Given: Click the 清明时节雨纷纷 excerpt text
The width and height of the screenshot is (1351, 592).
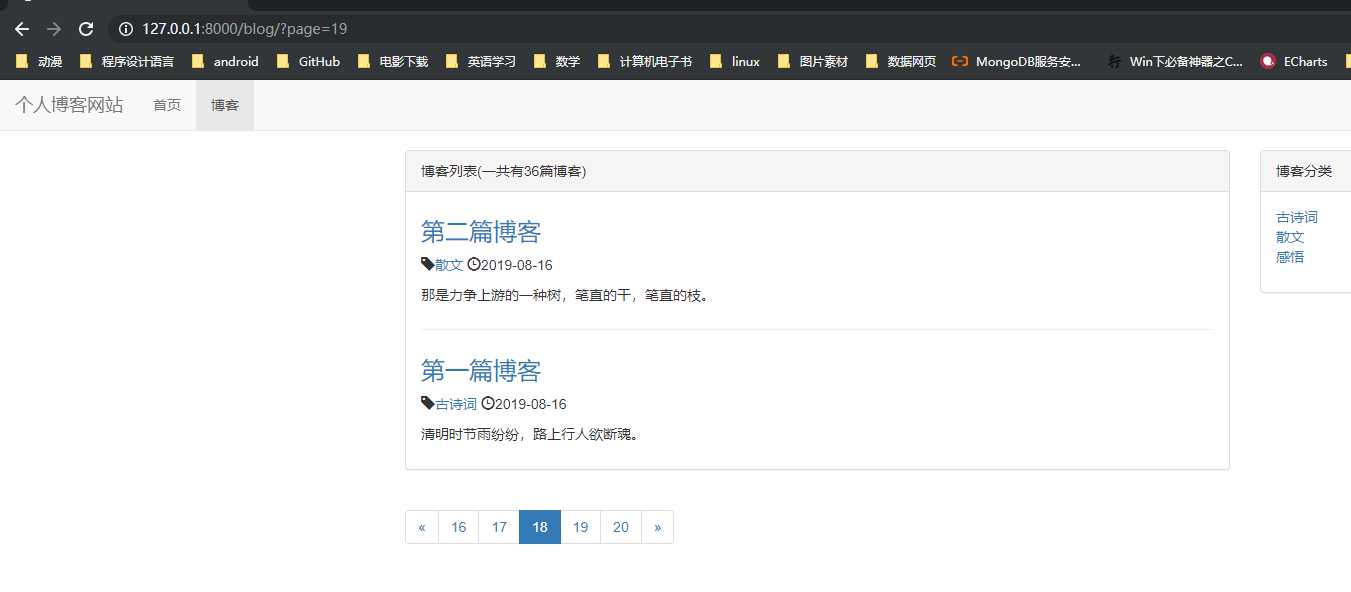Looking at the screenshot, I should pos(530,434).
